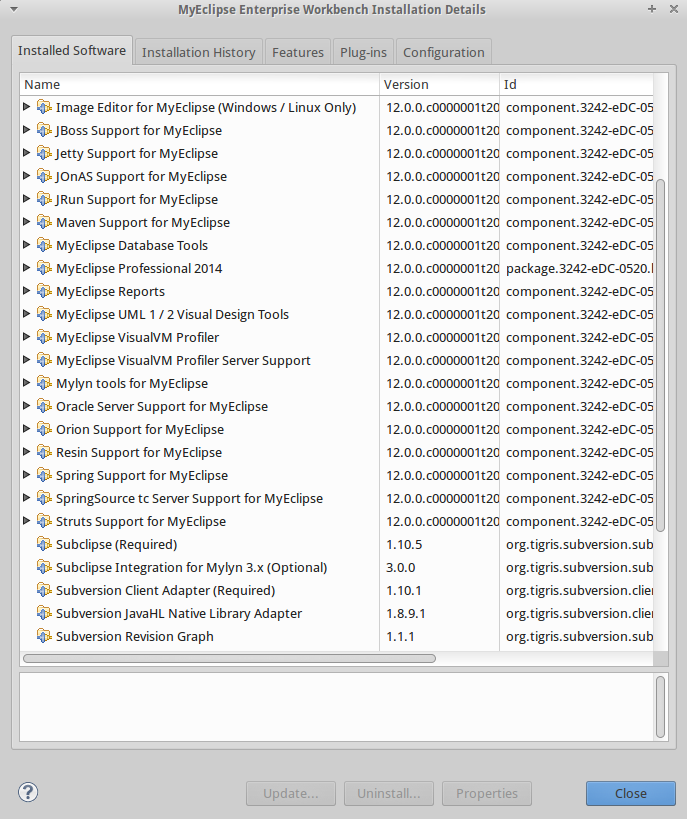Click the MyEclipse Database Tools feature icon
The width and height of the screenshot is (687, 819).
[x=44, y=245]
